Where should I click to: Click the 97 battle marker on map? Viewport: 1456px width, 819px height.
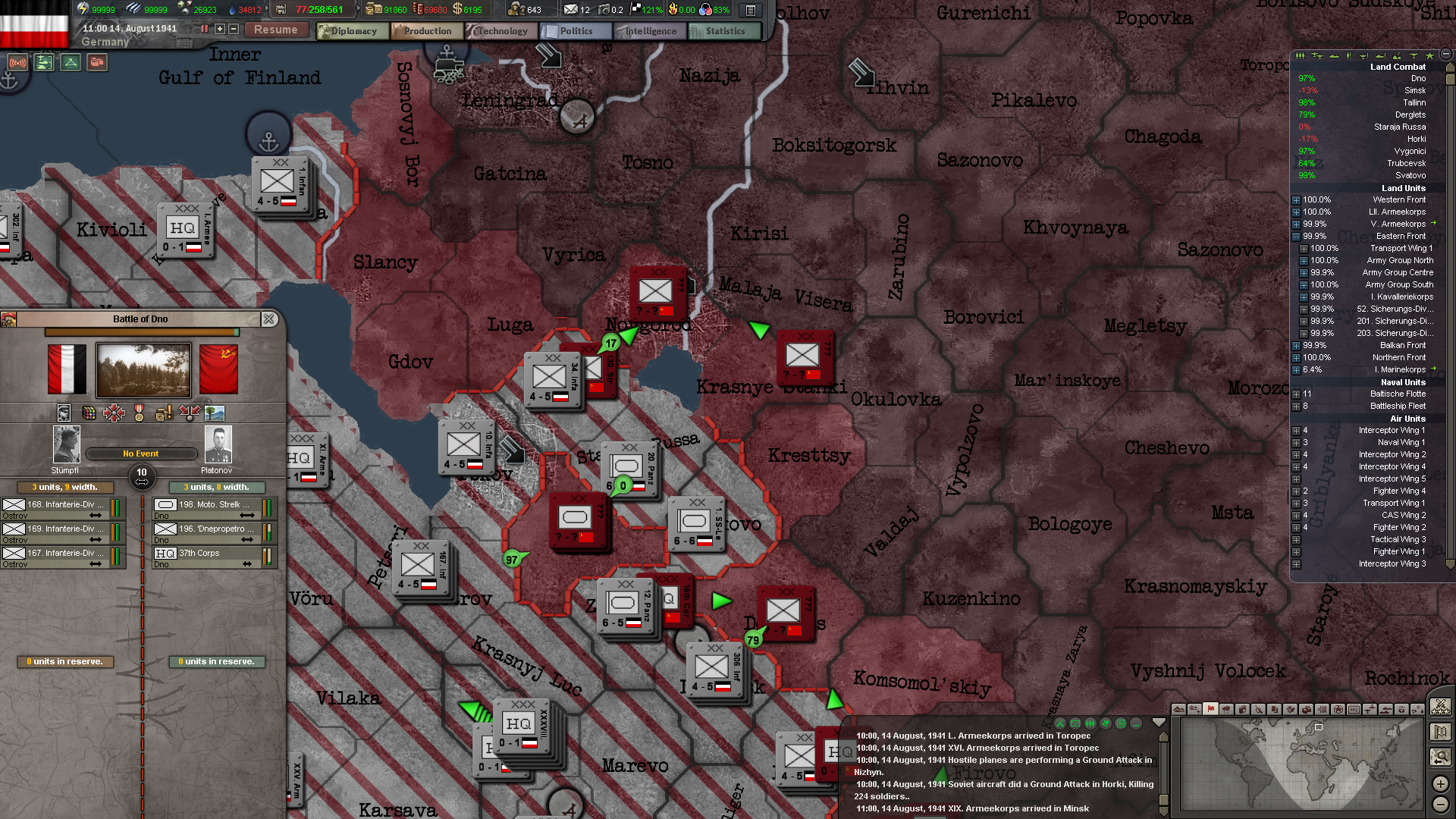pos(512,560)
